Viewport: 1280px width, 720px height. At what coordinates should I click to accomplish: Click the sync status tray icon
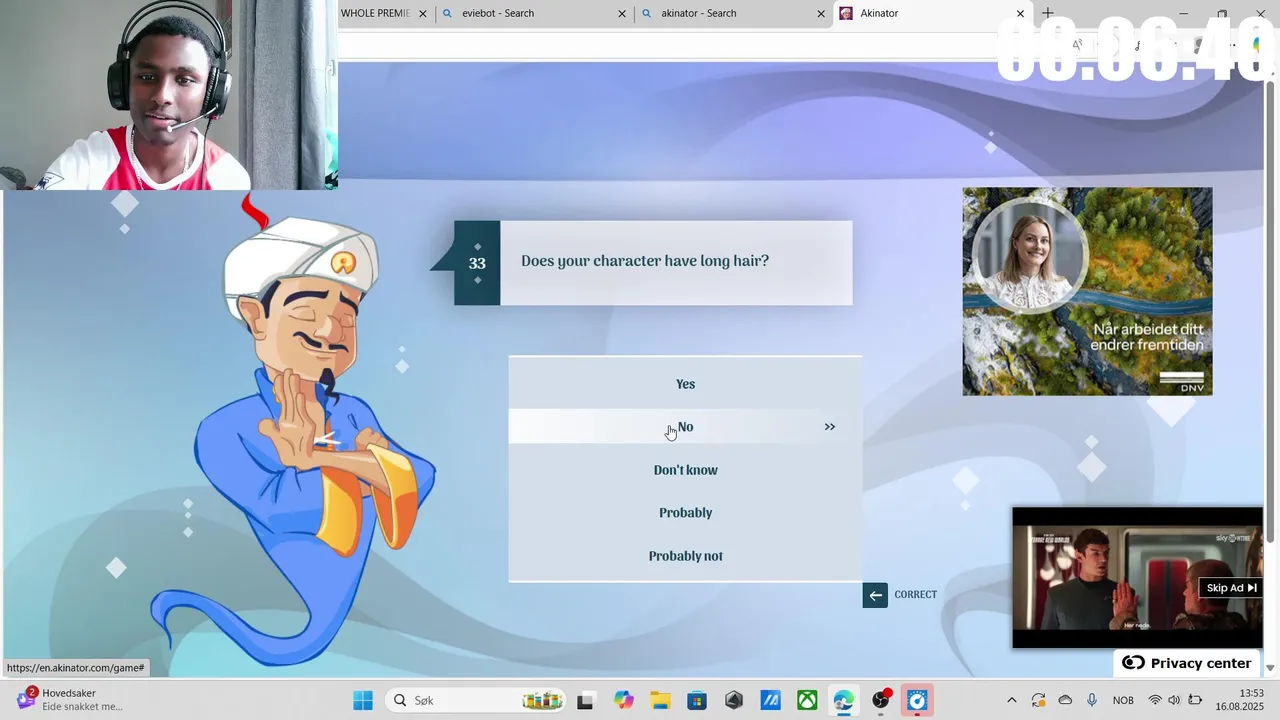pyautogui.click(x=1038, y=700)
